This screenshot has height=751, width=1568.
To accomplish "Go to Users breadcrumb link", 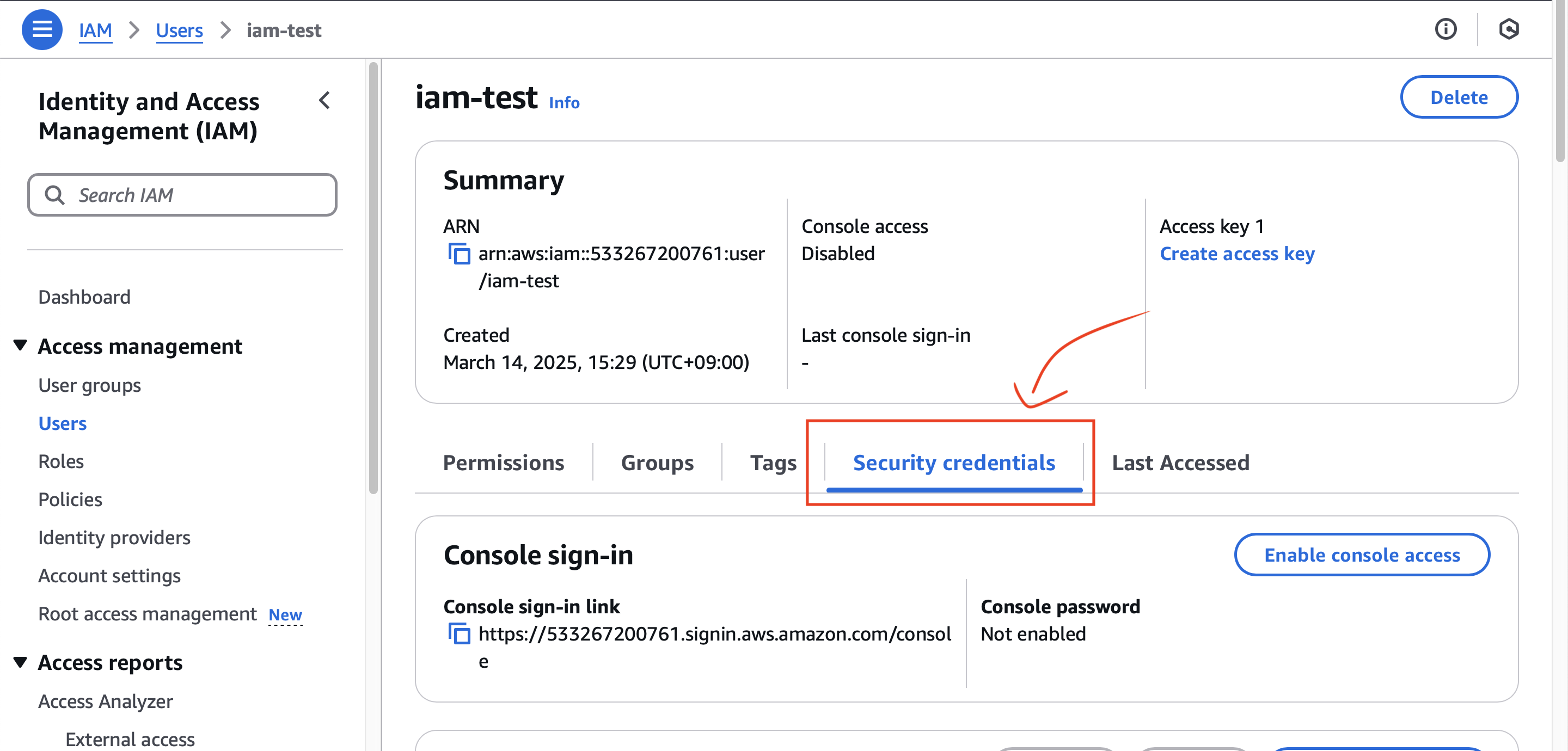I will [x=179, y=30].
